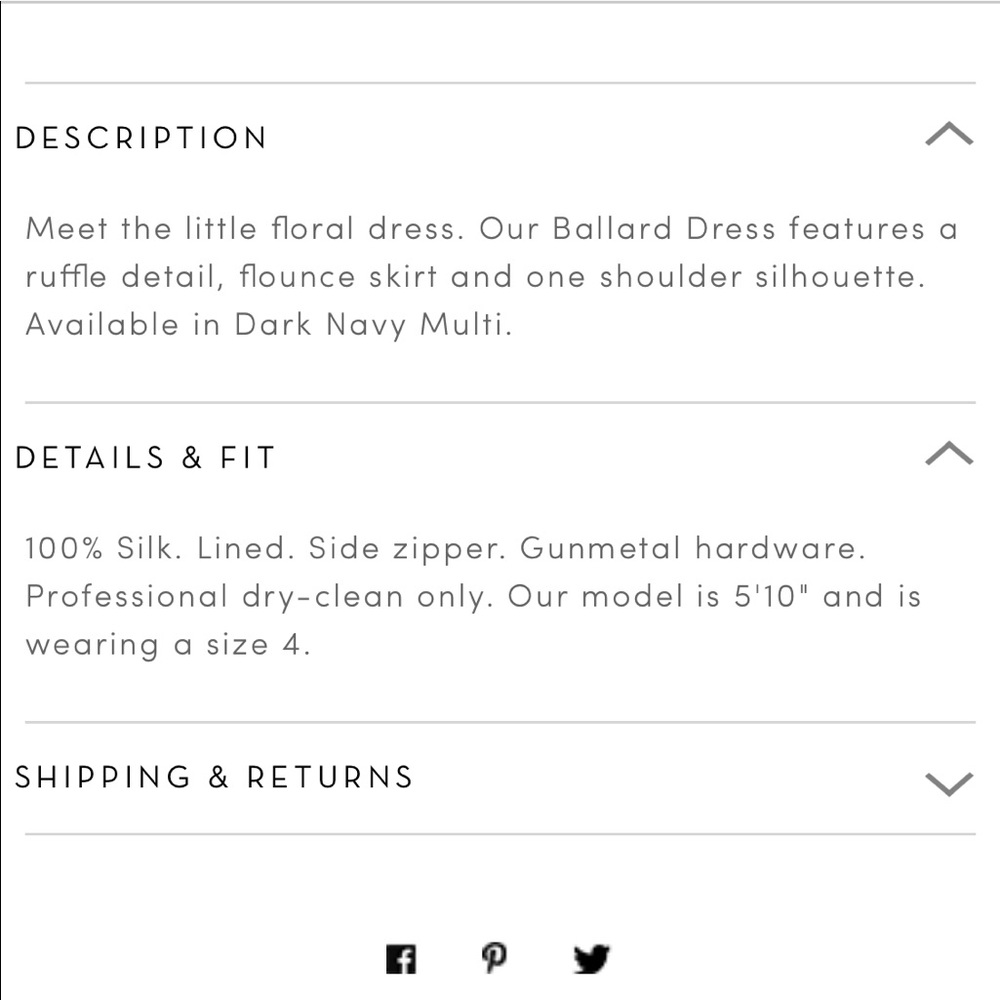1000x1000 pixels.
Task: Click the model height 5'10" text
Action: (x=770, y=596)
